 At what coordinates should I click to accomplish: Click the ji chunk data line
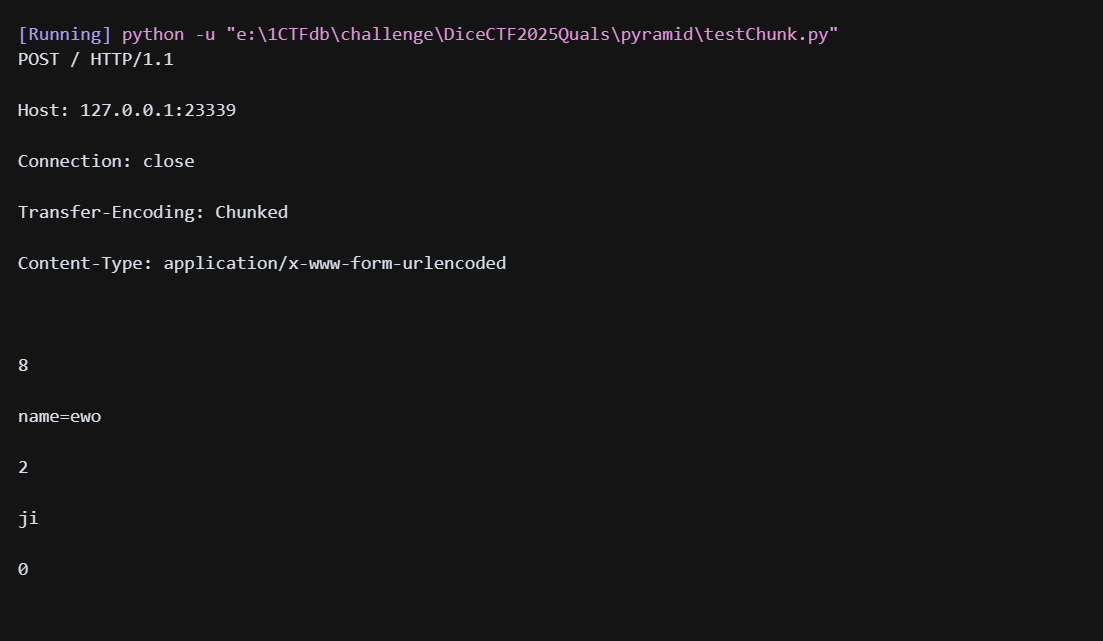point(28,518)
